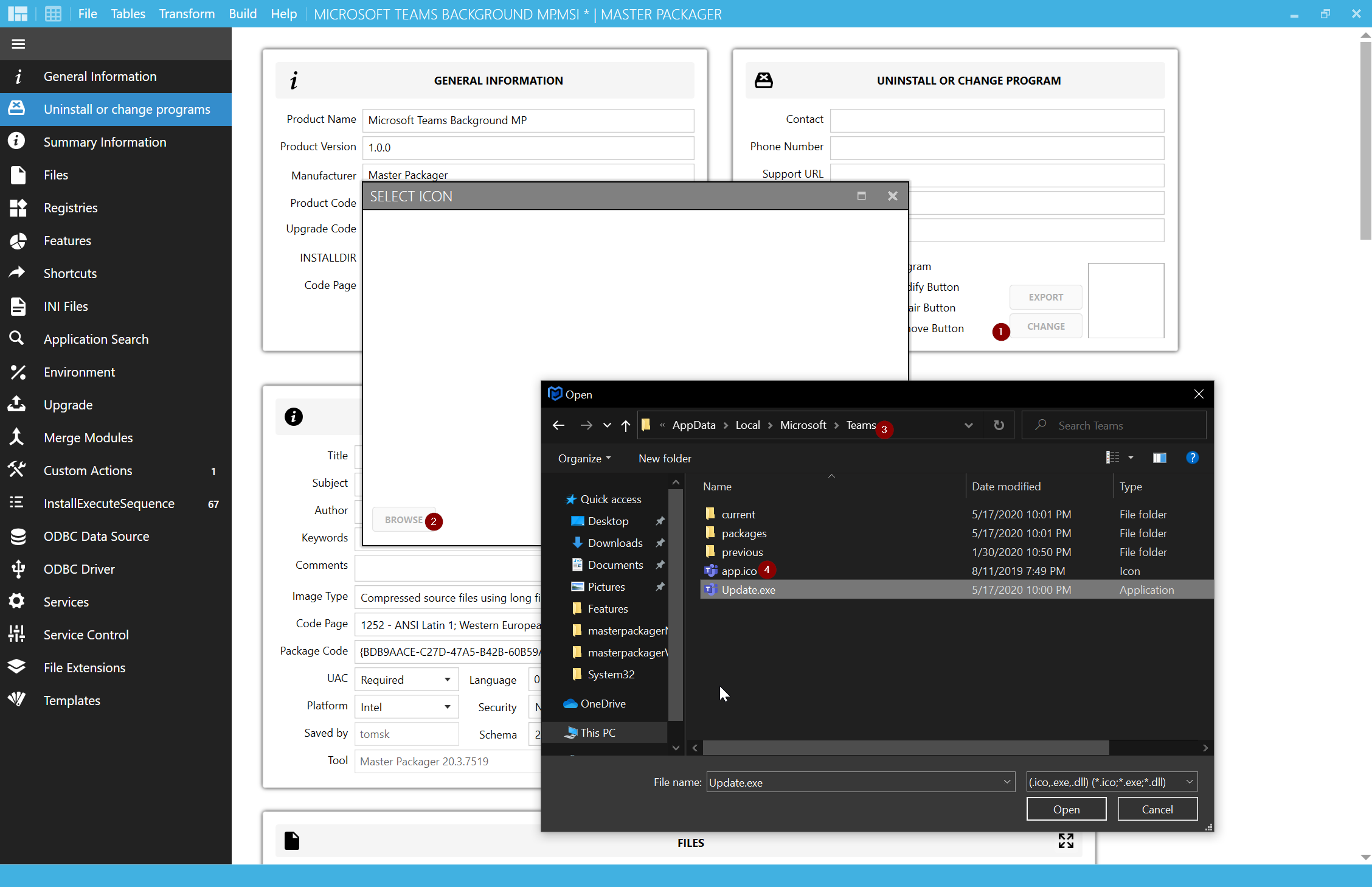Viewport: 1372px width, 887px height.
Task: Open the view options dropdown
Action: coord(1131,458)
